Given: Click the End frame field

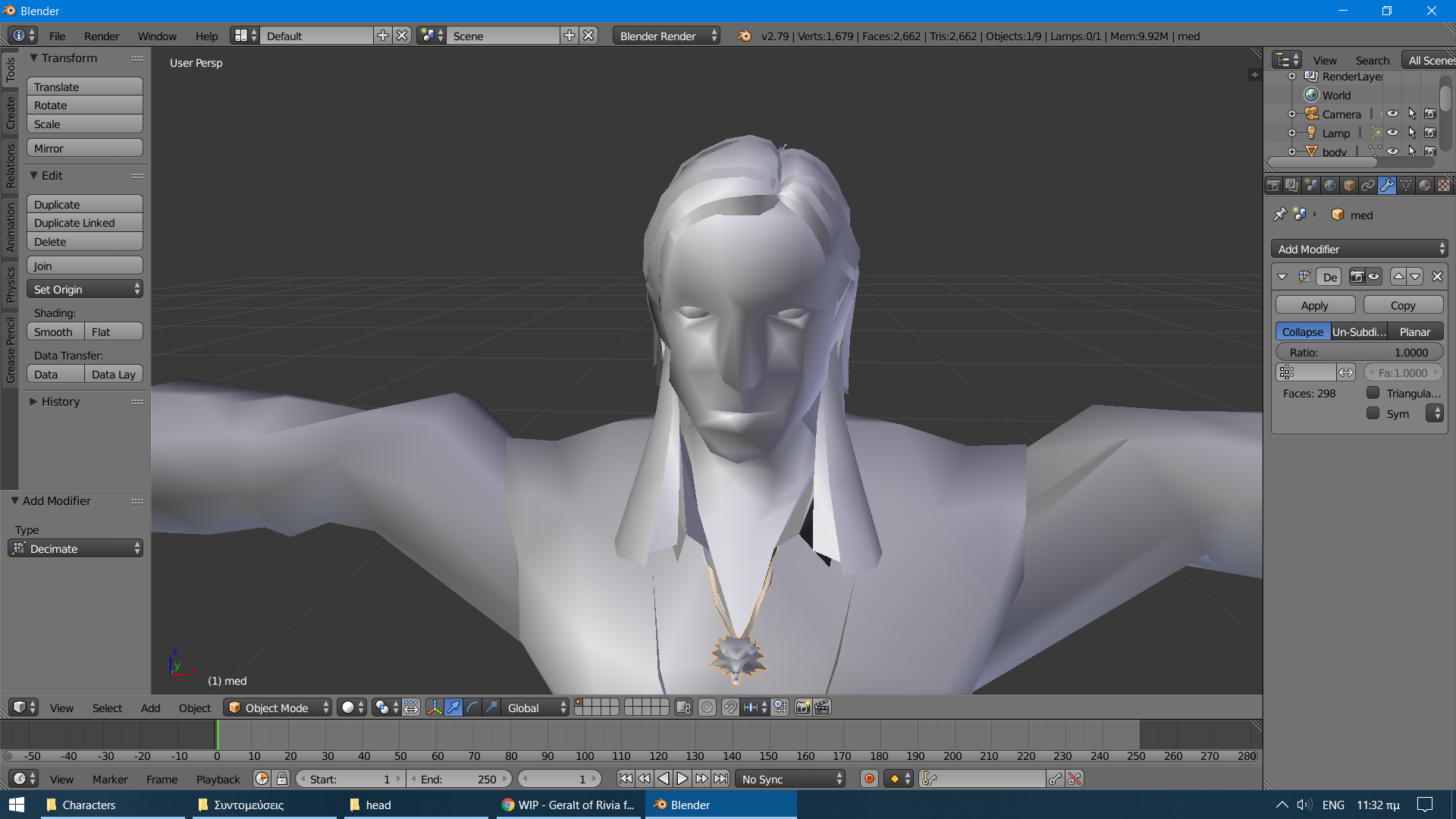Looking at the screenshot, I should pos(460,779).
